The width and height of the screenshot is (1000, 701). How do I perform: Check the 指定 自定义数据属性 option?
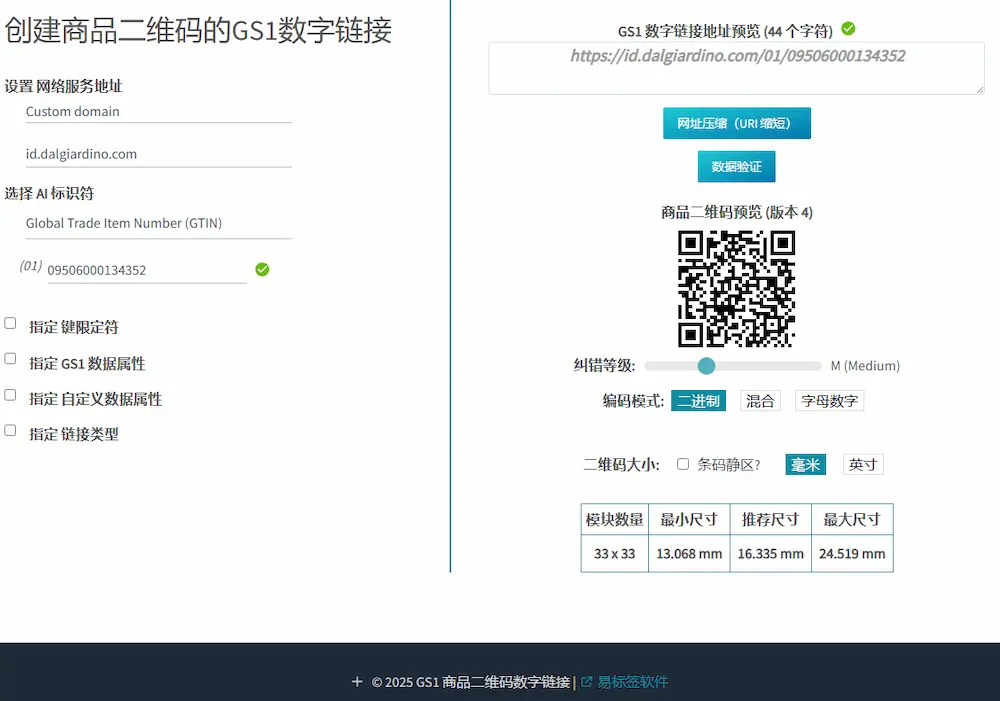(x=10, y=395)
